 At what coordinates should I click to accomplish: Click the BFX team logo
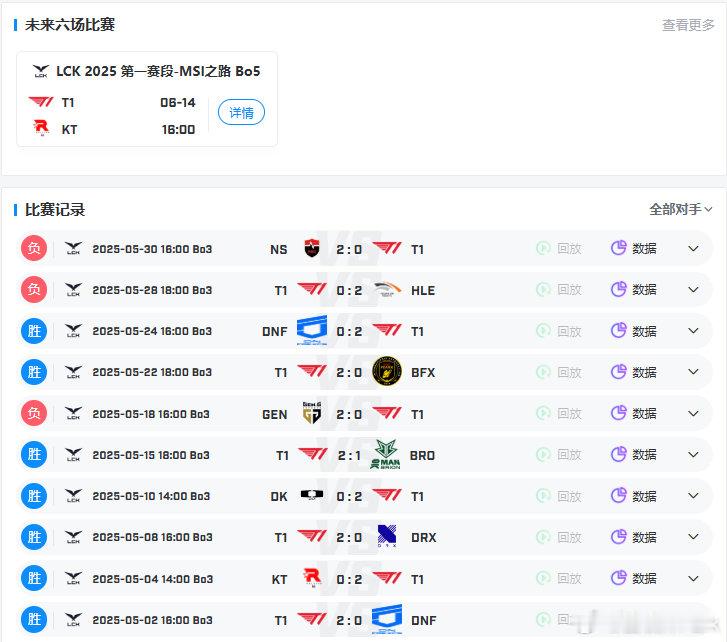tap(387, 371)
